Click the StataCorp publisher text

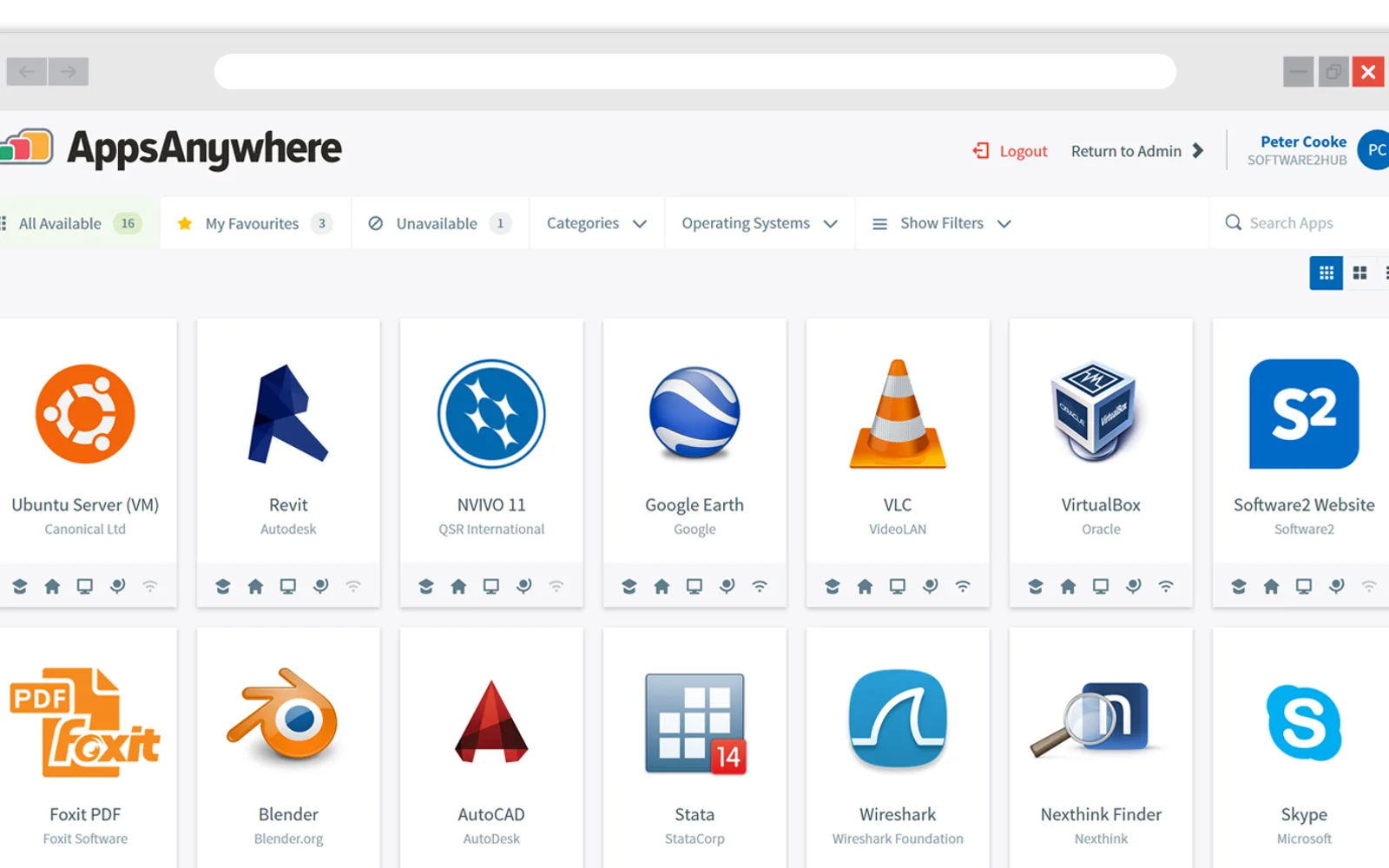click(694, 838)
